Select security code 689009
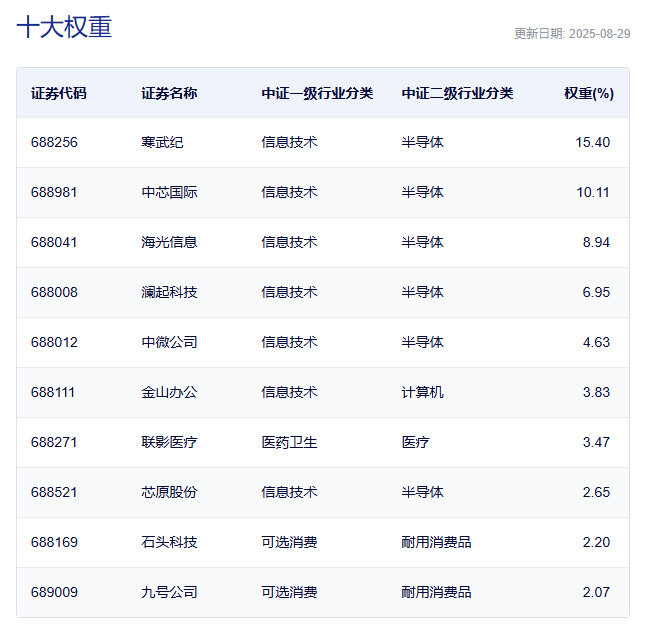Screen dimensions: 656x635 coord(54,592)
